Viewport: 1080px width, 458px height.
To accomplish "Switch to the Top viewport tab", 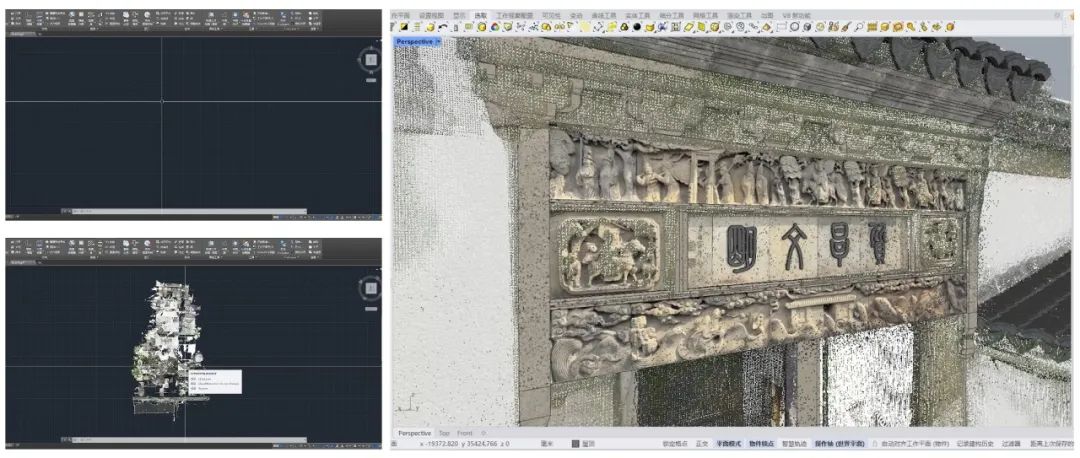I will [x=443, y=433].
